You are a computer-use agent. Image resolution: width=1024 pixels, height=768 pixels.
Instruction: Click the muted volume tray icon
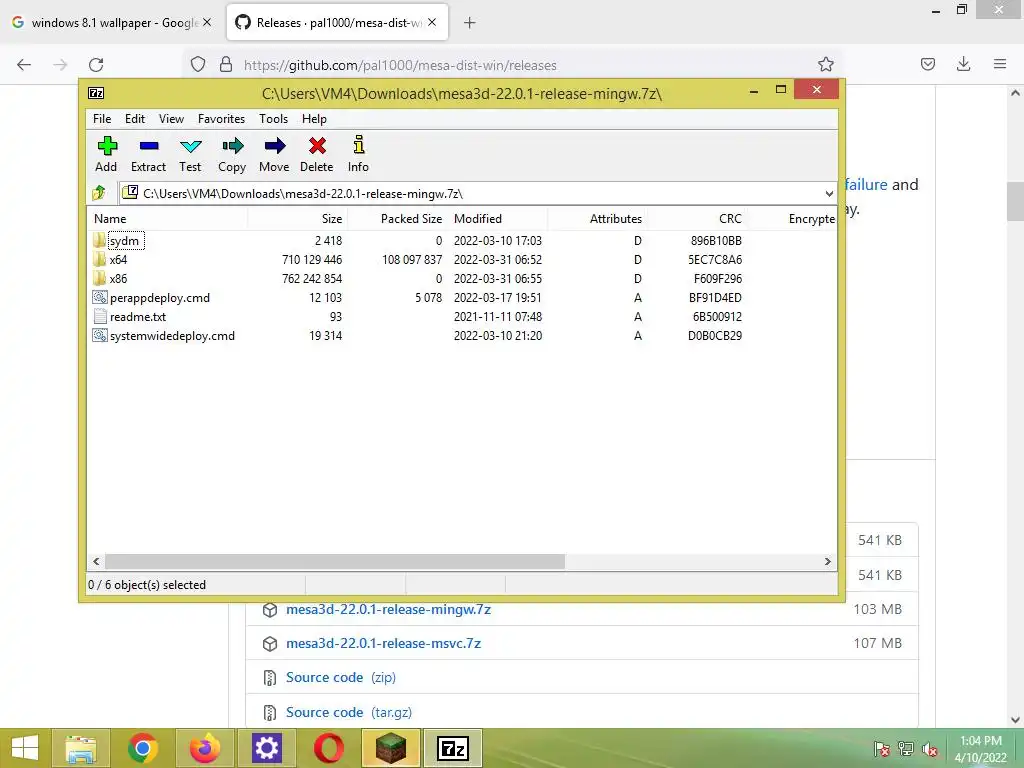[x=930, y=749]
